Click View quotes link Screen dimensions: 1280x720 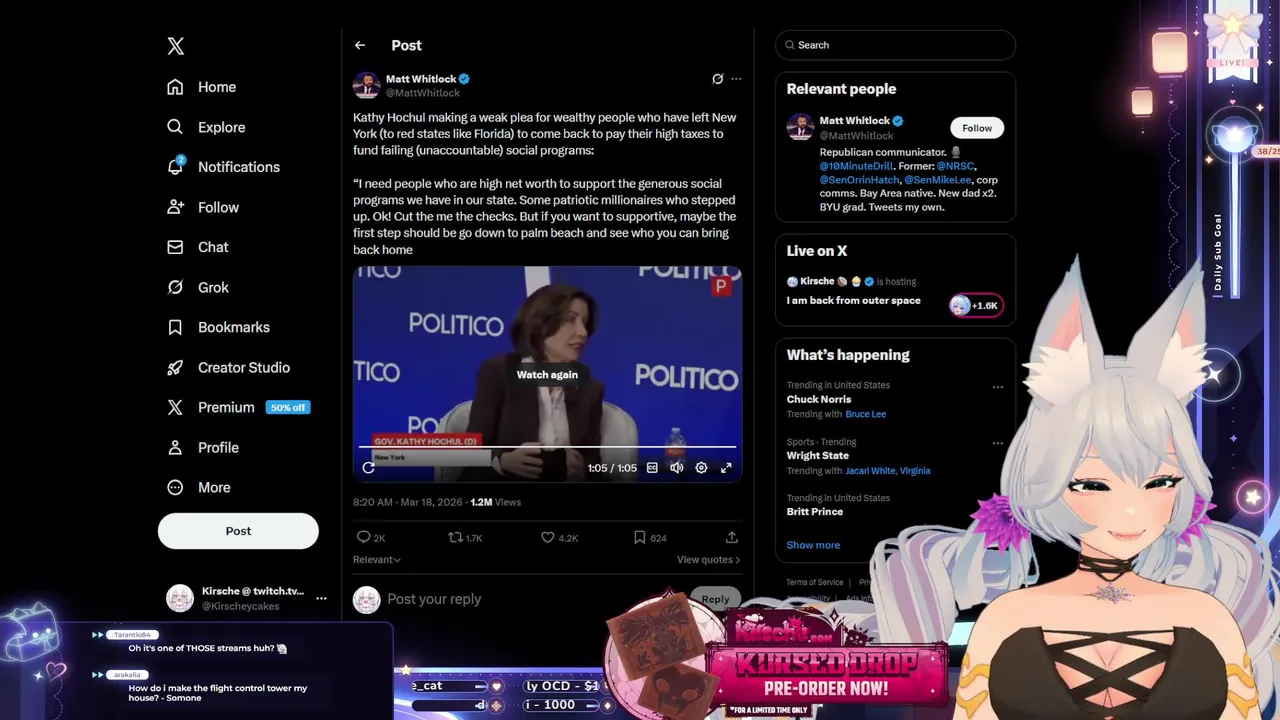709,560
